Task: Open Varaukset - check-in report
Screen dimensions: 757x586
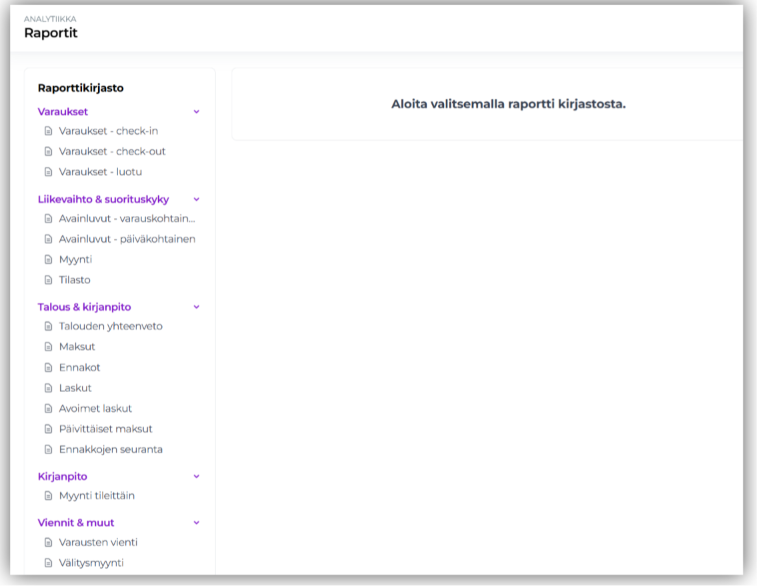Action: tap(109, 131)
